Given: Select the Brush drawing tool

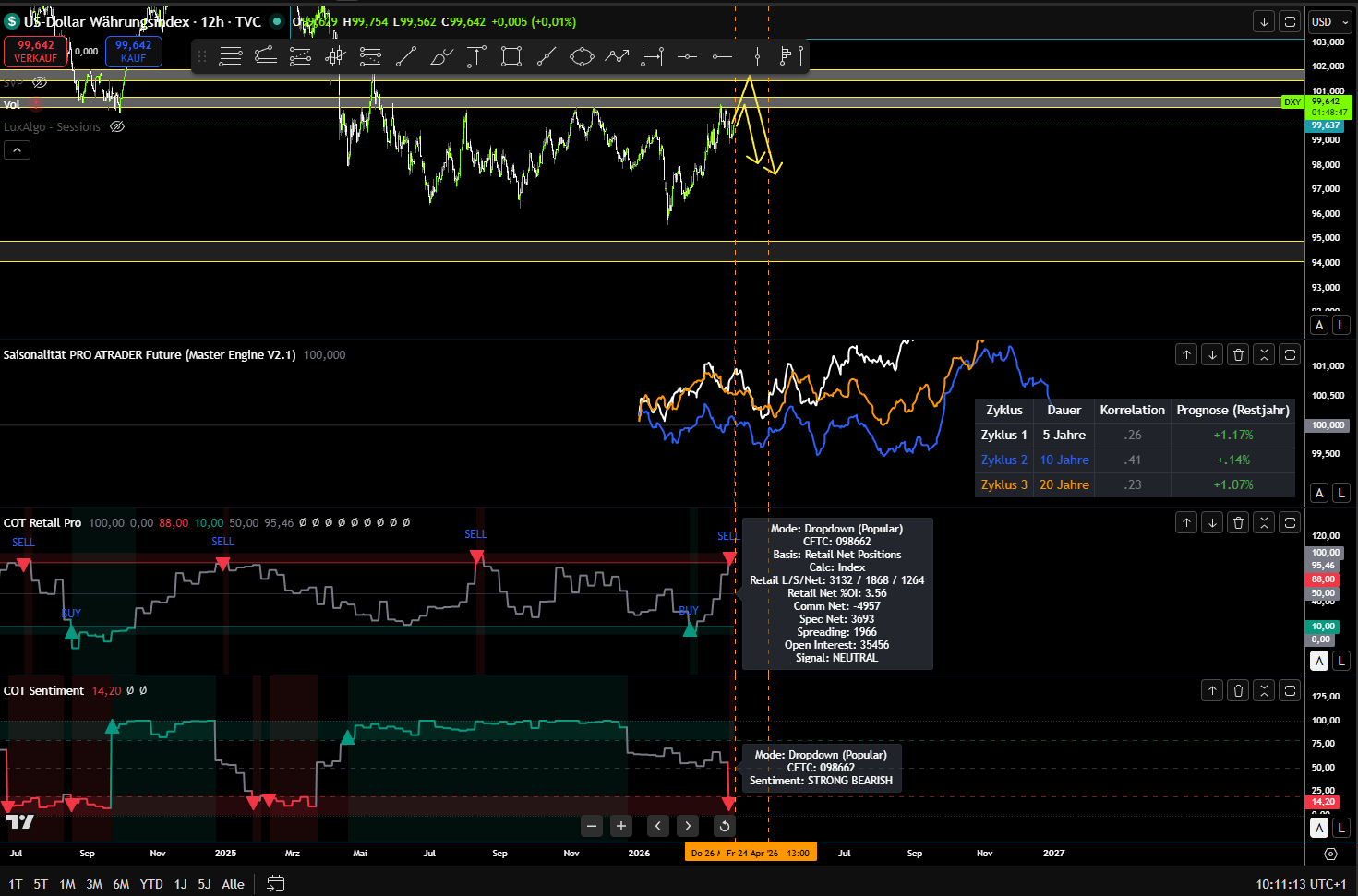Looking at the screenshot, I should coord(441,56).
